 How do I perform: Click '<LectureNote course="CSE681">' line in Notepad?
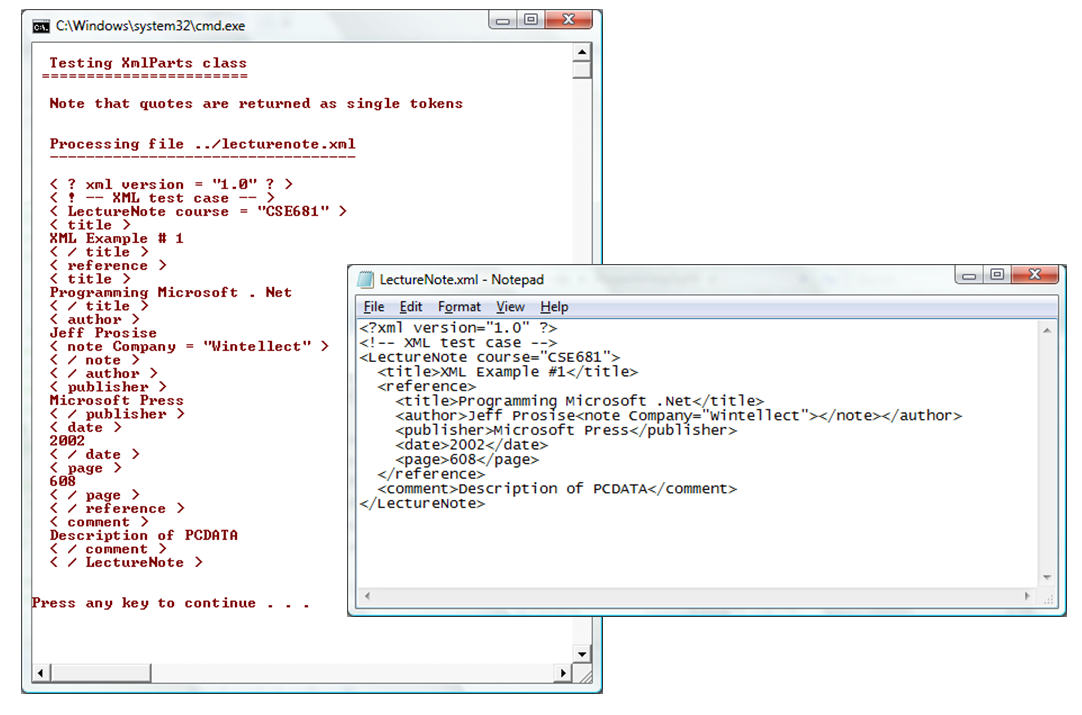coord(490,358)
